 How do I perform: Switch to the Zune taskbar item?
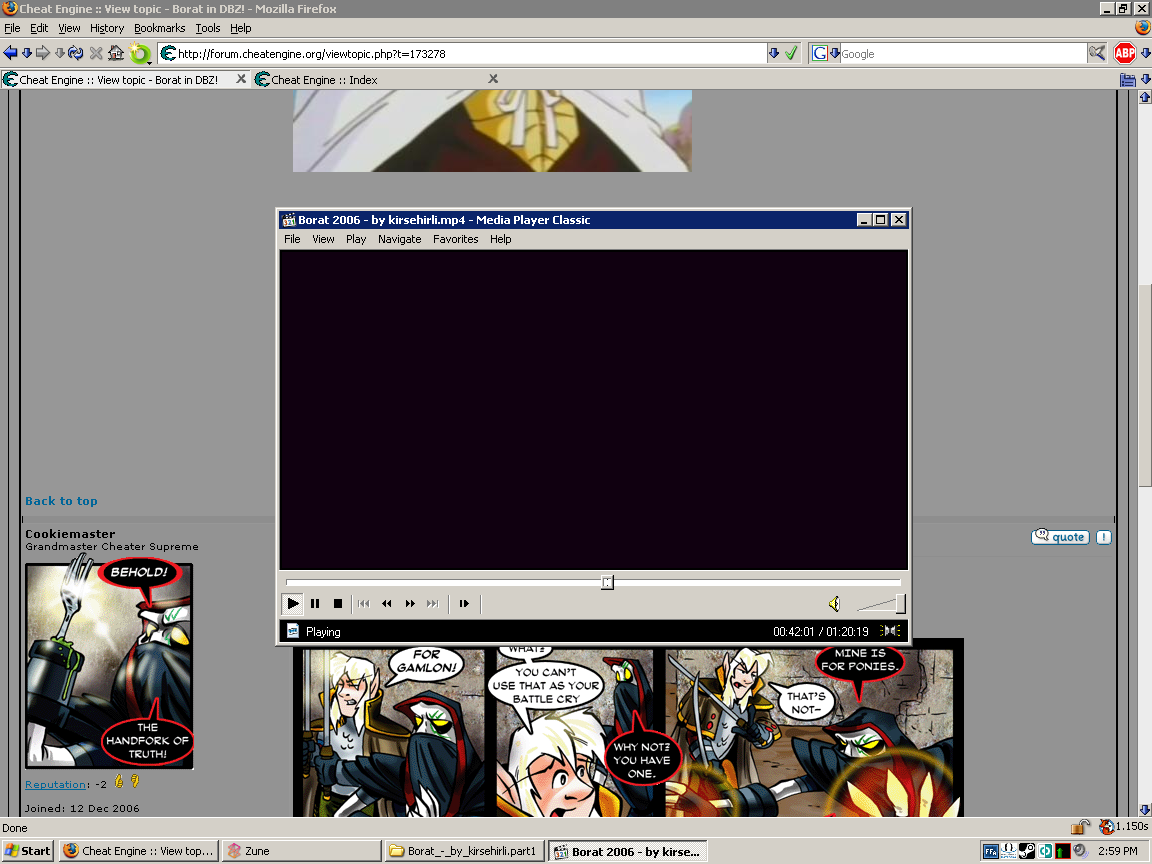point(302,851)
